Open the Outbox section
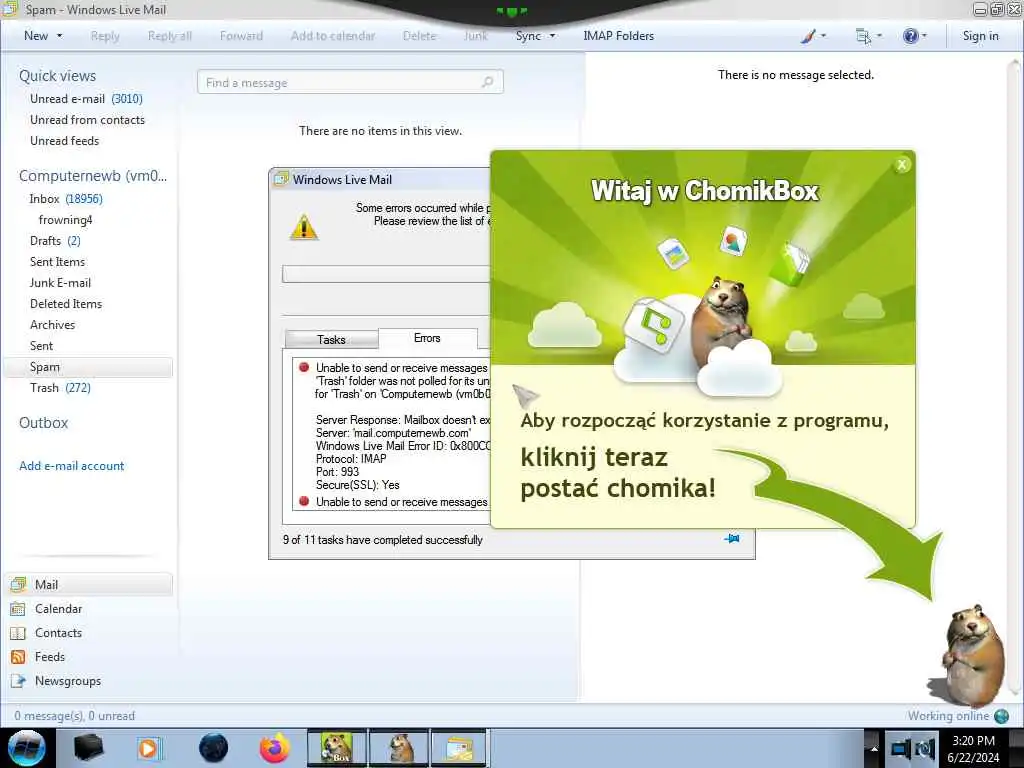The height and width of the screenshot is (768, 1024). coord(44,423)
